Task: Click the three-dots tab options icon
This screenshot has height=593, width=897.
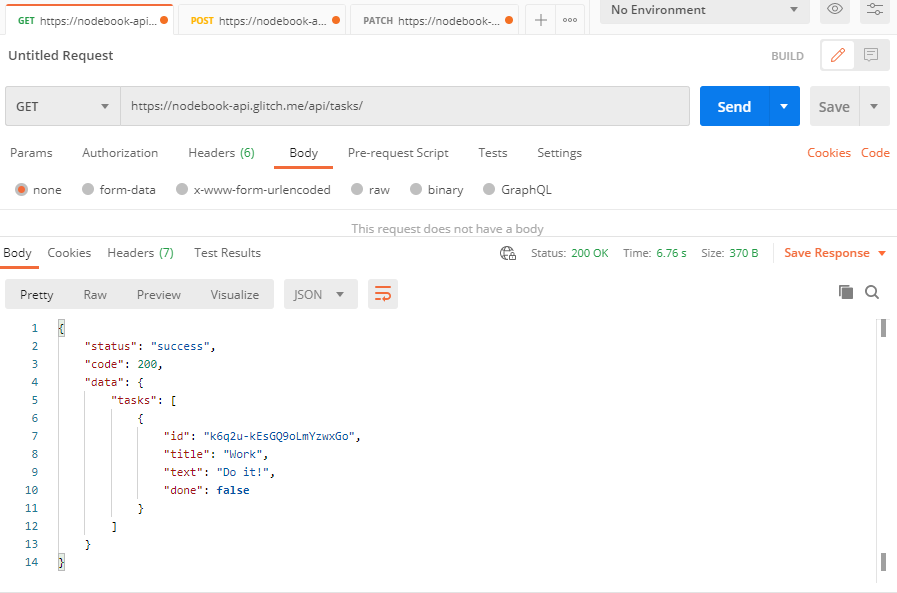Action: pos(570,20)
